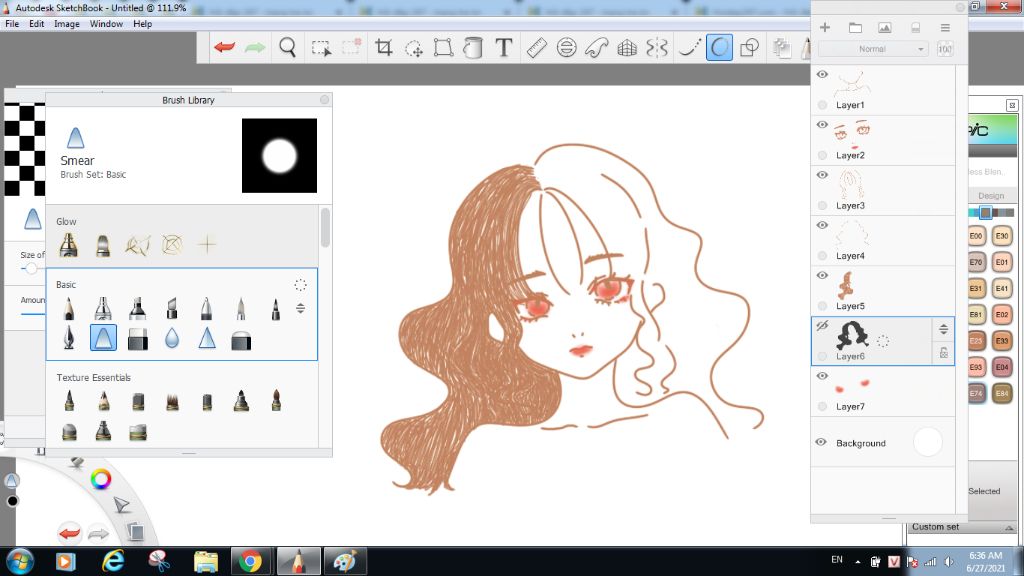
Task: Click the Windows Start button
Action: click(20, 562)
